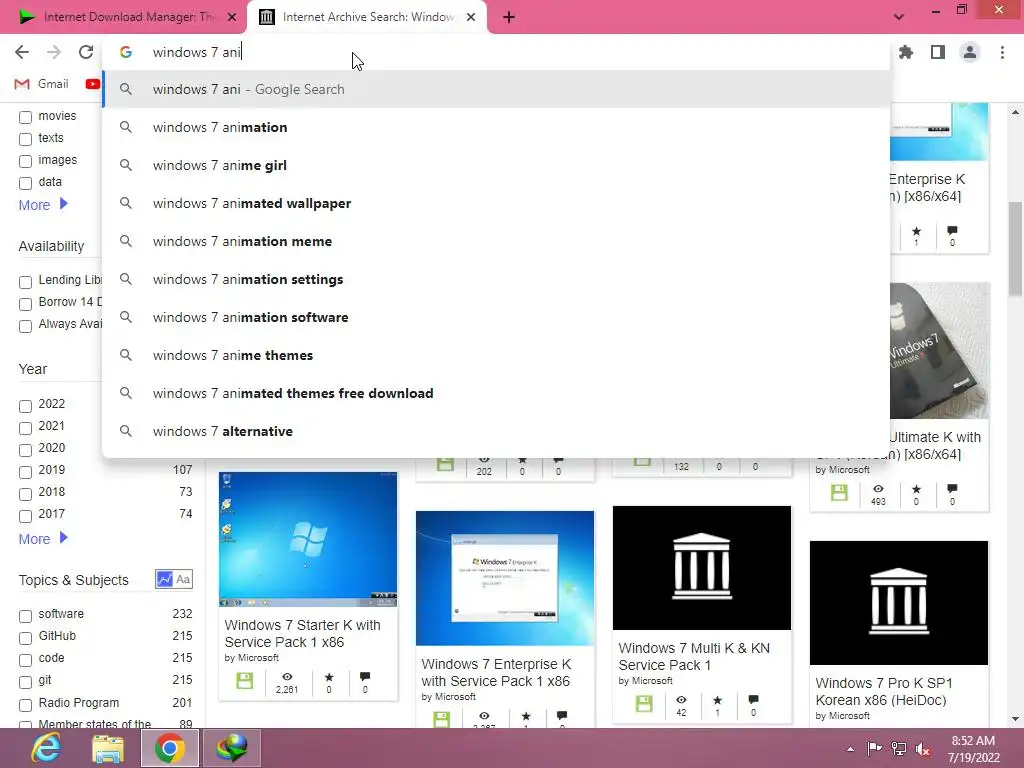
Task: Check the code topic filter
Action: pos(25,660)
